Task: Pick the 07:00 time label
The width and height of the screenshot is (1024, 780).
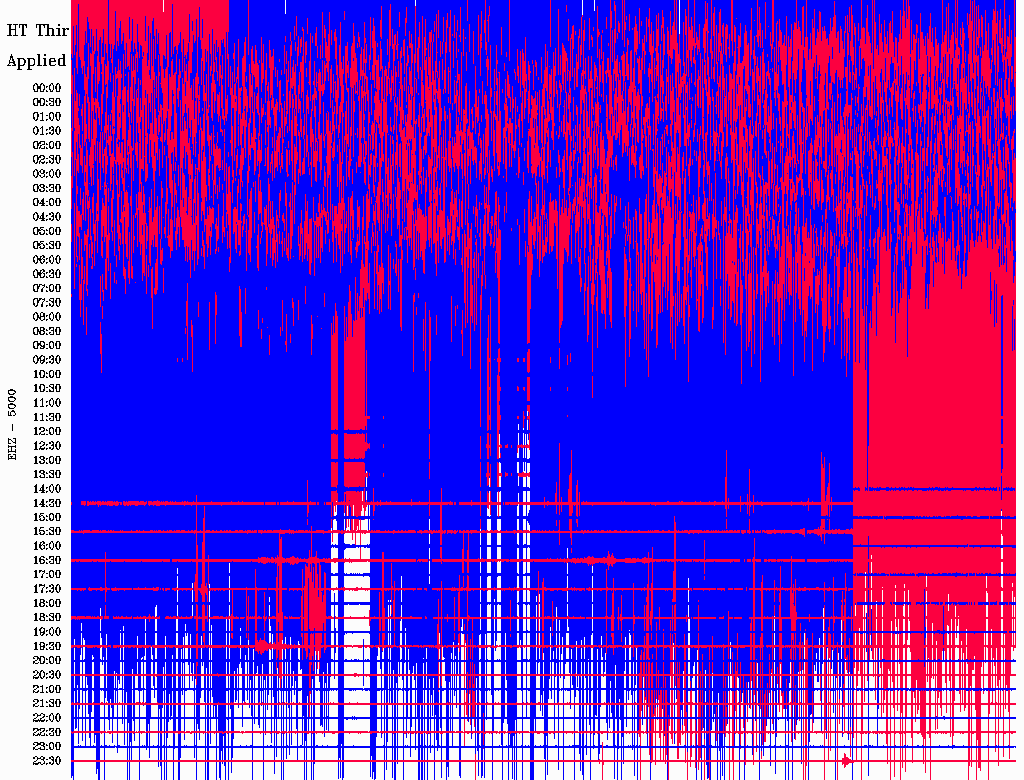Action: click(x=47, y=288)
